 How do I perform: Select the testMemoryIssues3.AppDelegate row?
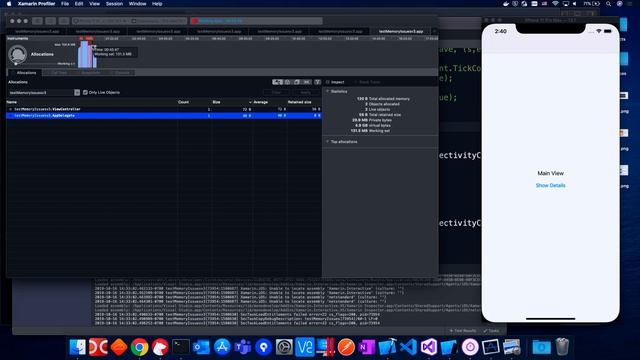coord(164,116)
